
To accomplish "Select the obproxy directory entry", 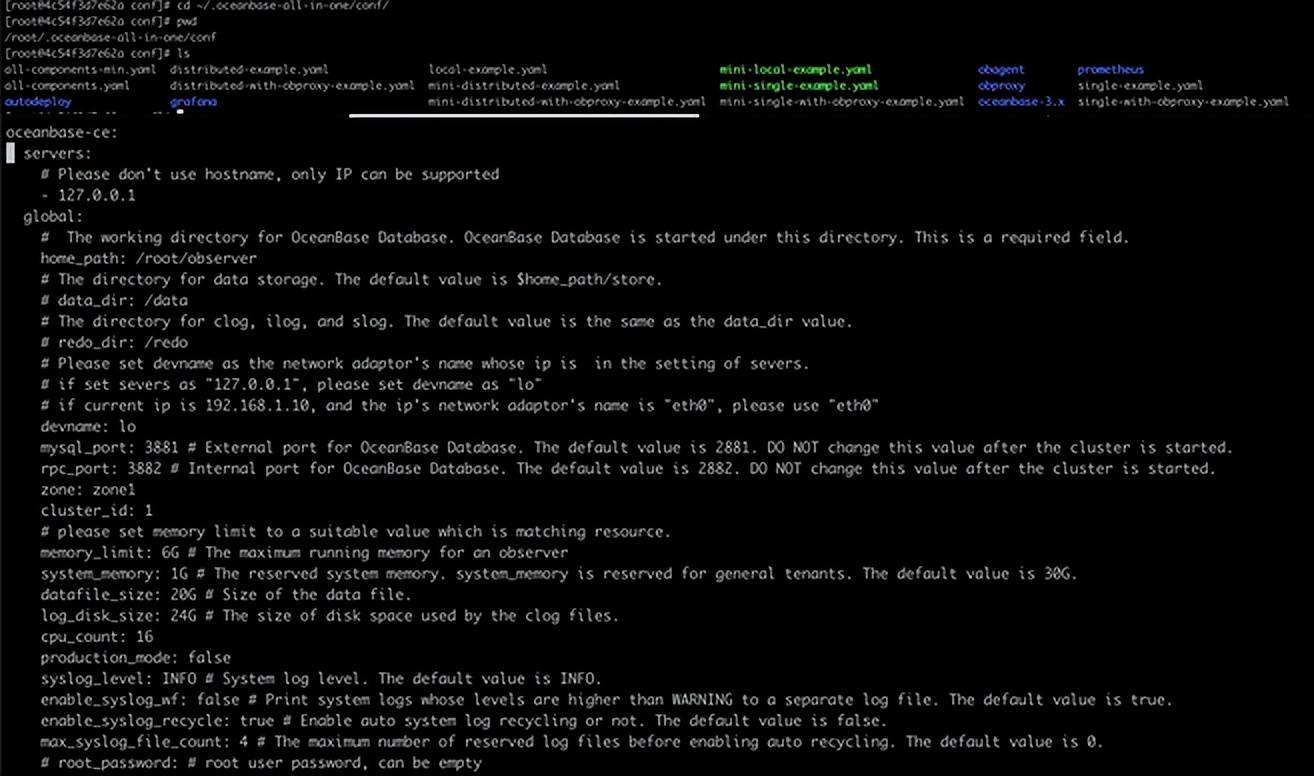I will pyautogui.click(x=1001, y=86).
